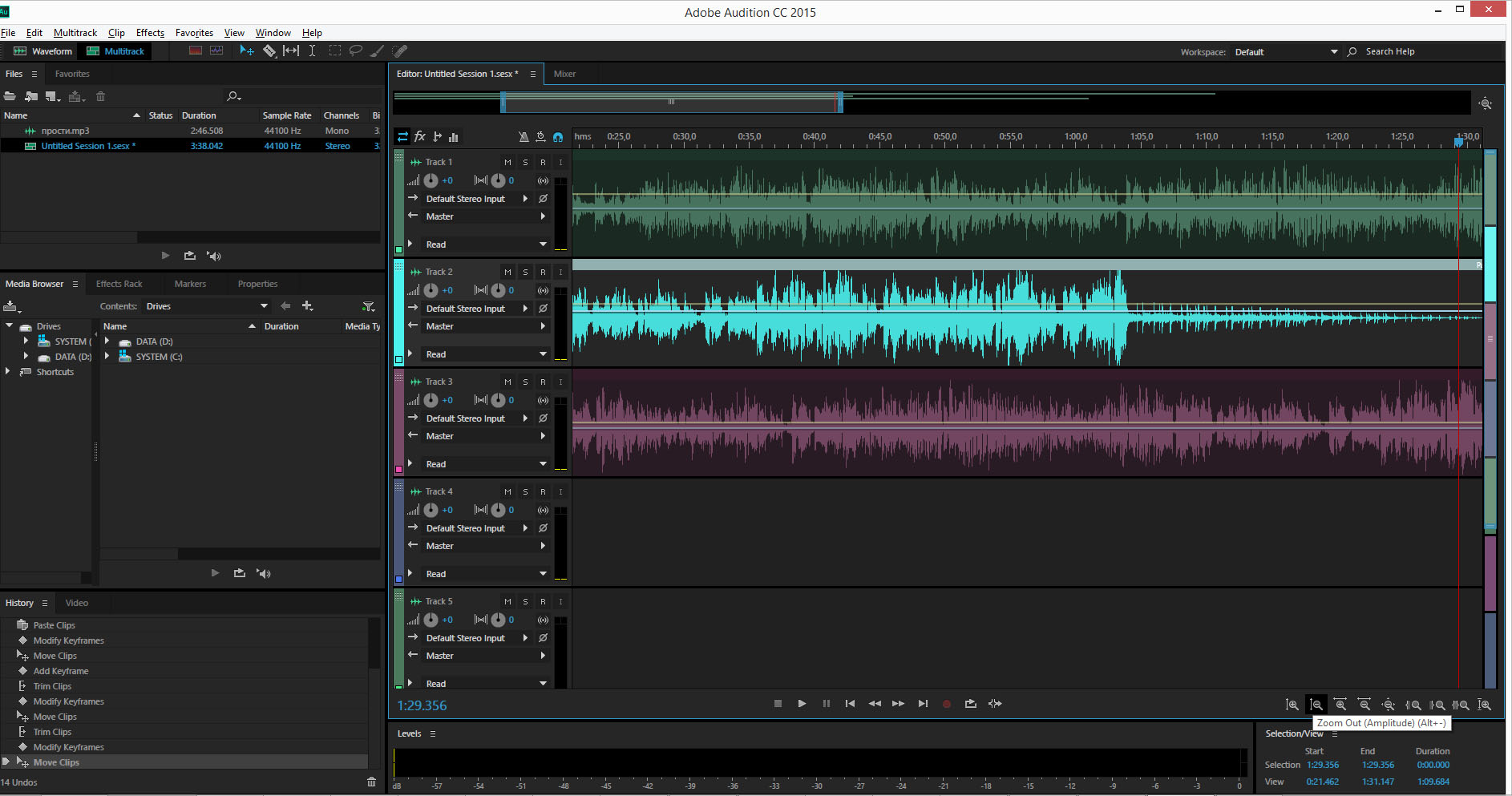Expand Track 4 automation lanes arrow

pos(410,574)
